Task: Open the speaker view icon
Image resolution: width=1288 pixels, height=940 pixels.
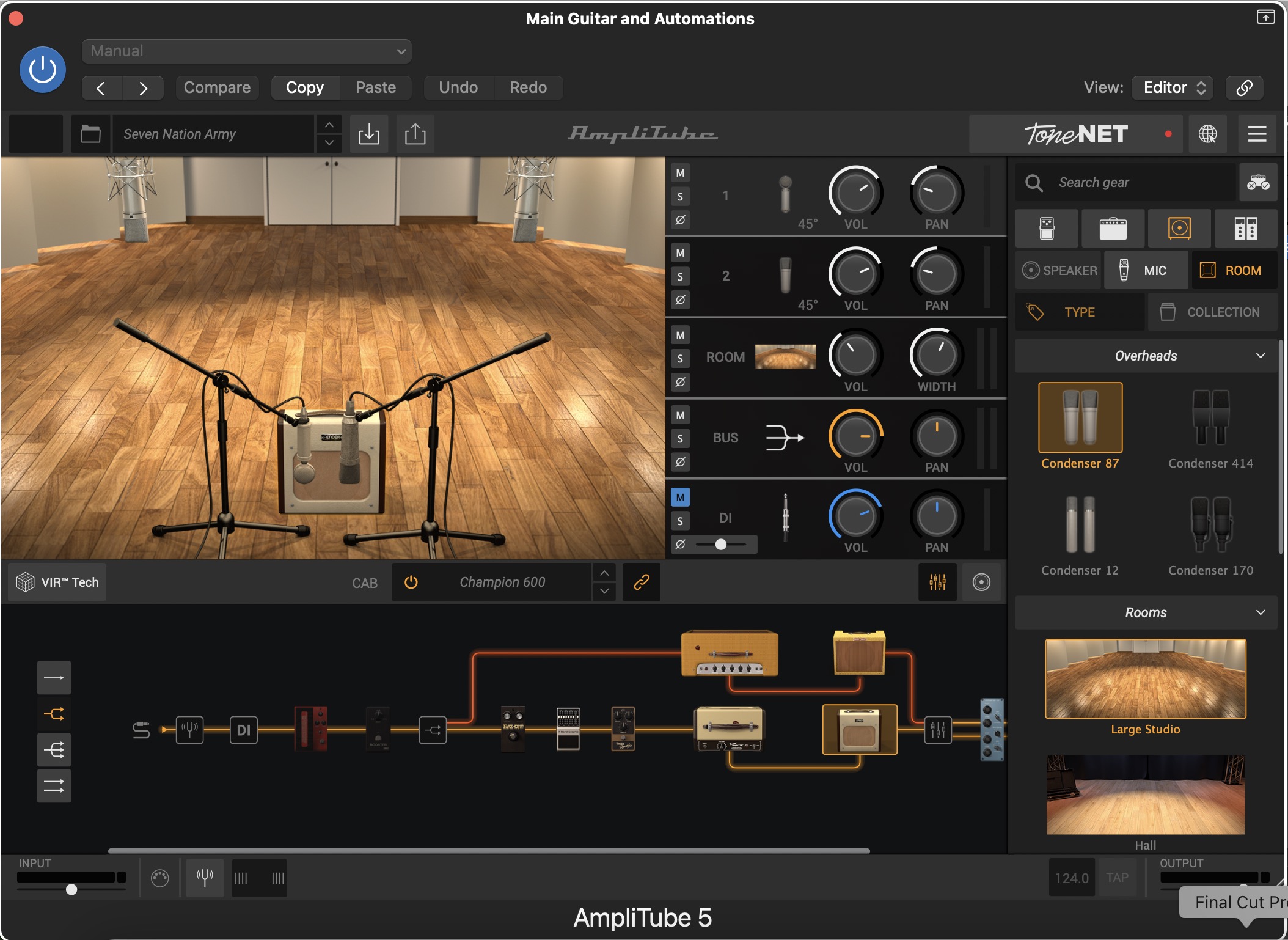Action: coord(981,582)
